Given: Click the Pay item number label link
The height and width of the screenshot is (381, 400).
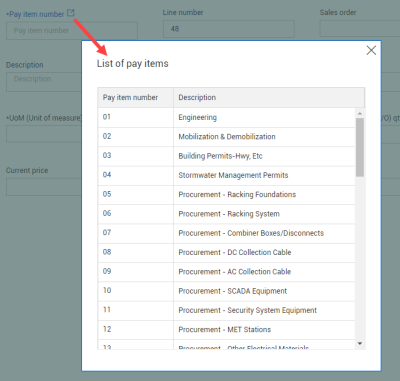Looking at the screenshot, I should [x=36, y=14].
